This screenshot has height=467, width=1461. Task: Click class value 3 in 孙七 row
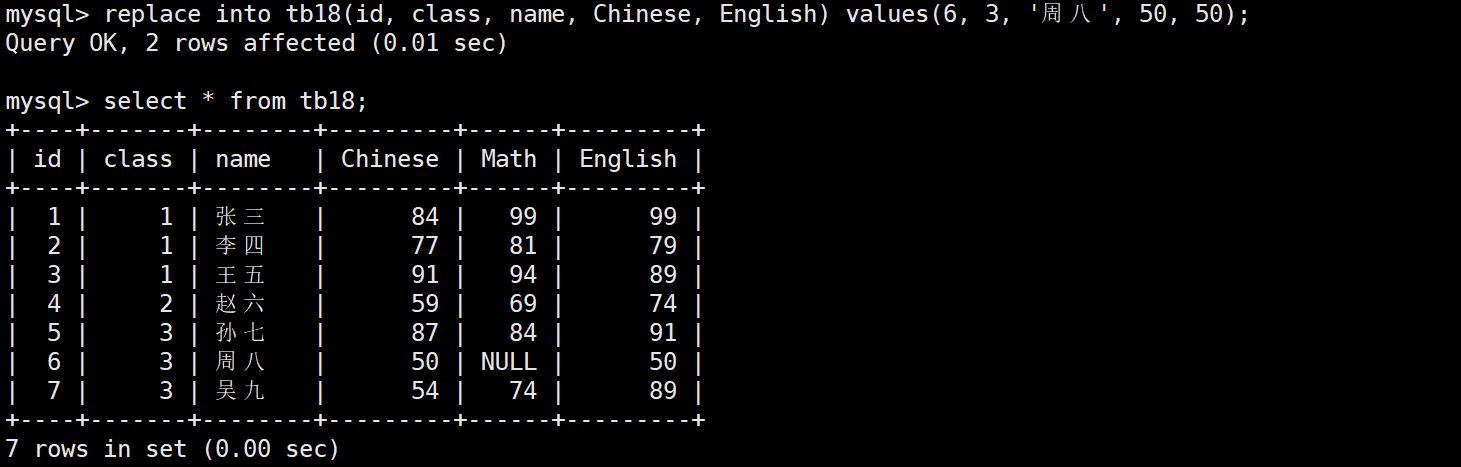pos(166,333)
